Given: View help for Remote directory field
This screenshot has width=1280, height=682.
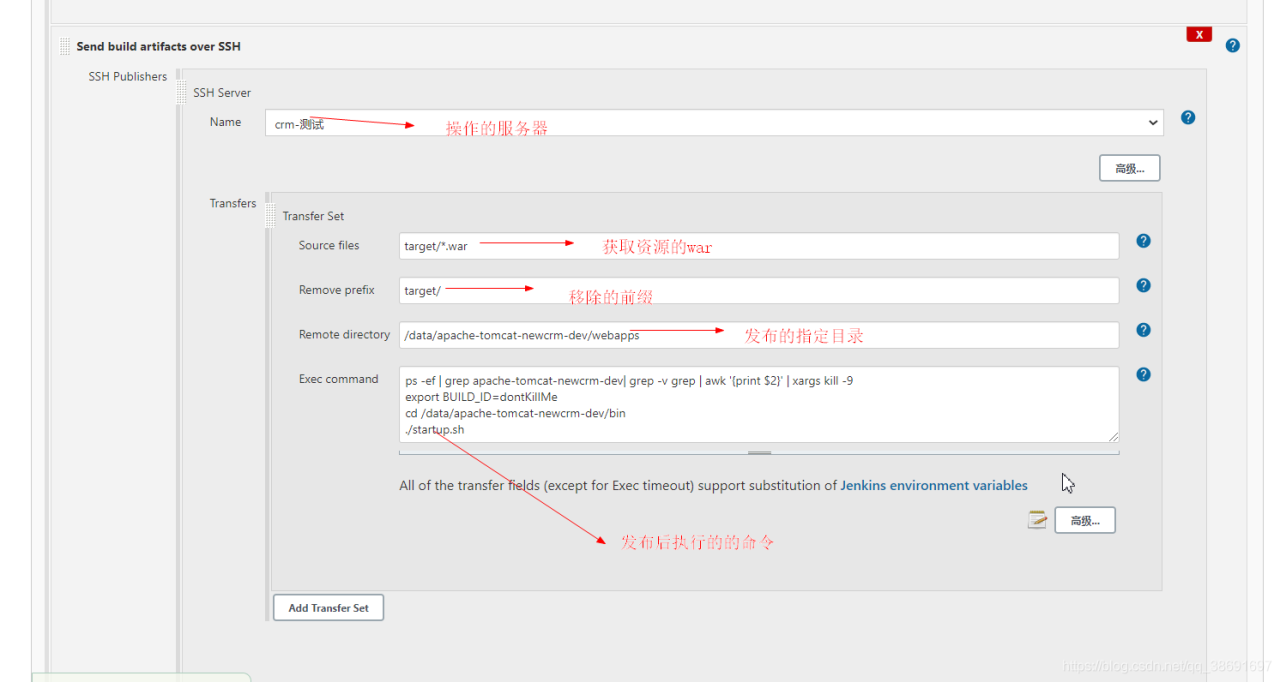Looking at the screenshot, I should tap(1144, 330).
